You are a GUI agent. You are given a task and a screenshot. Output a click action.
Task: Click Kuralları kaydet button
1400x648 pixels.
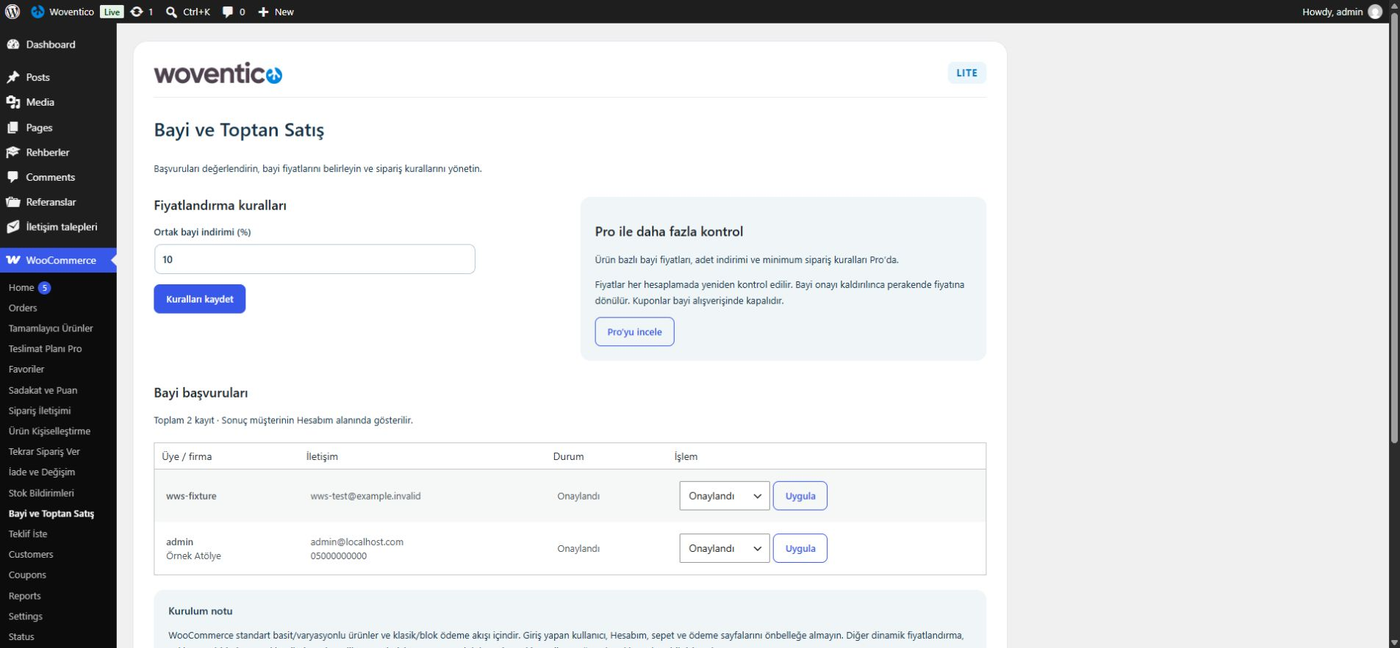coord(200,299)
